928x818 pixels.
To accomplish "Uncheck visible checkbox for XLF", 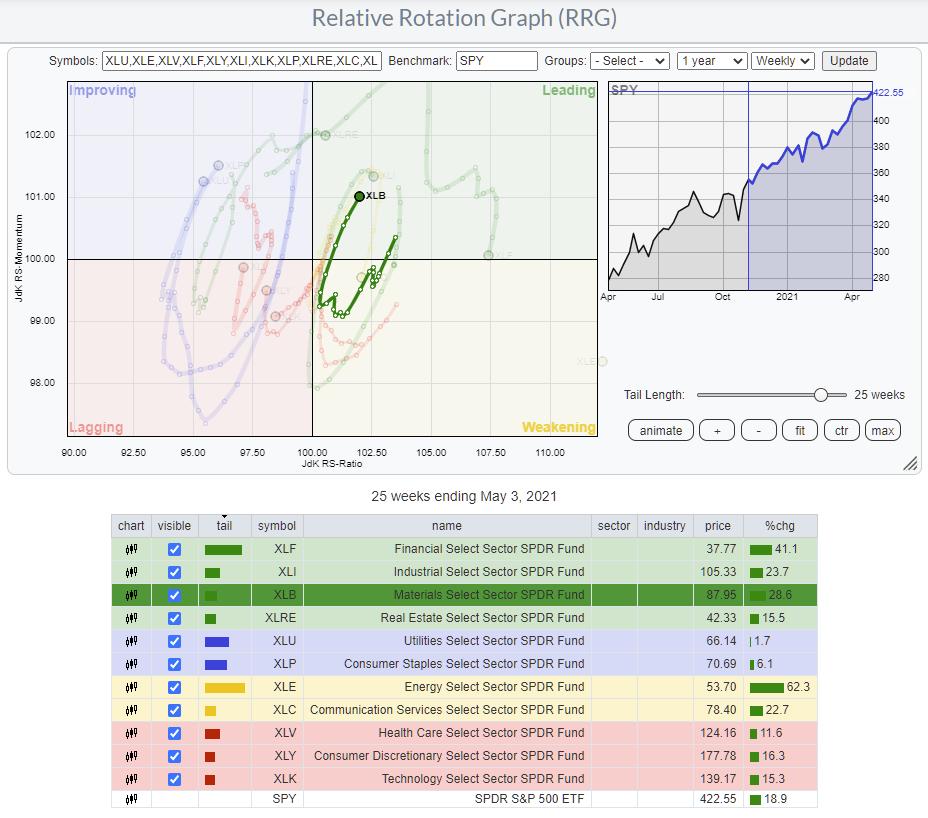I will click(175, 549).
